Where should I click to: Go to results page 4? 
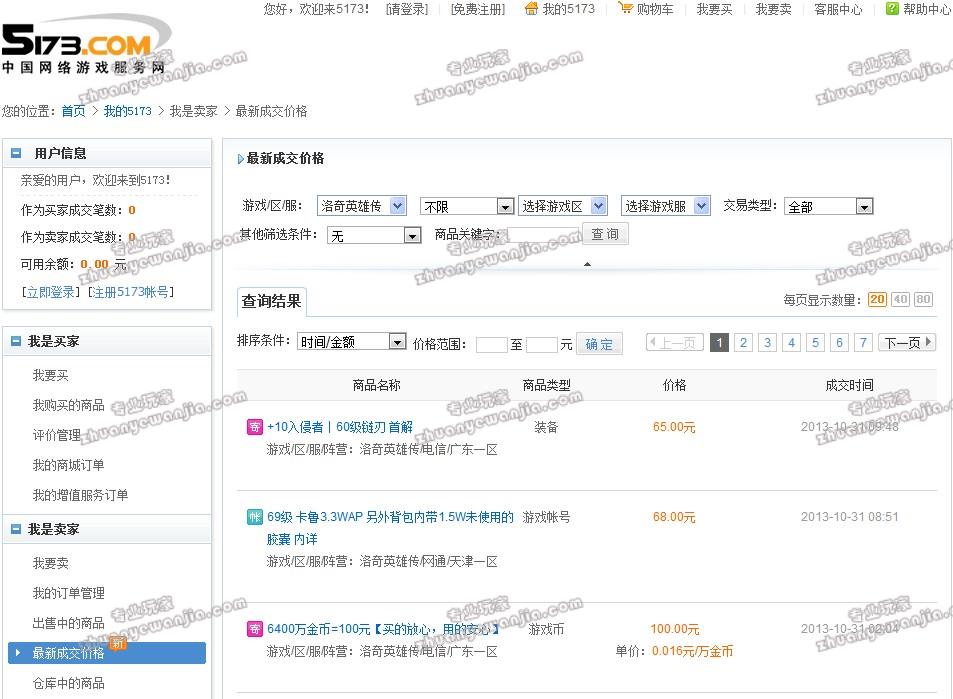click(791, 343)
